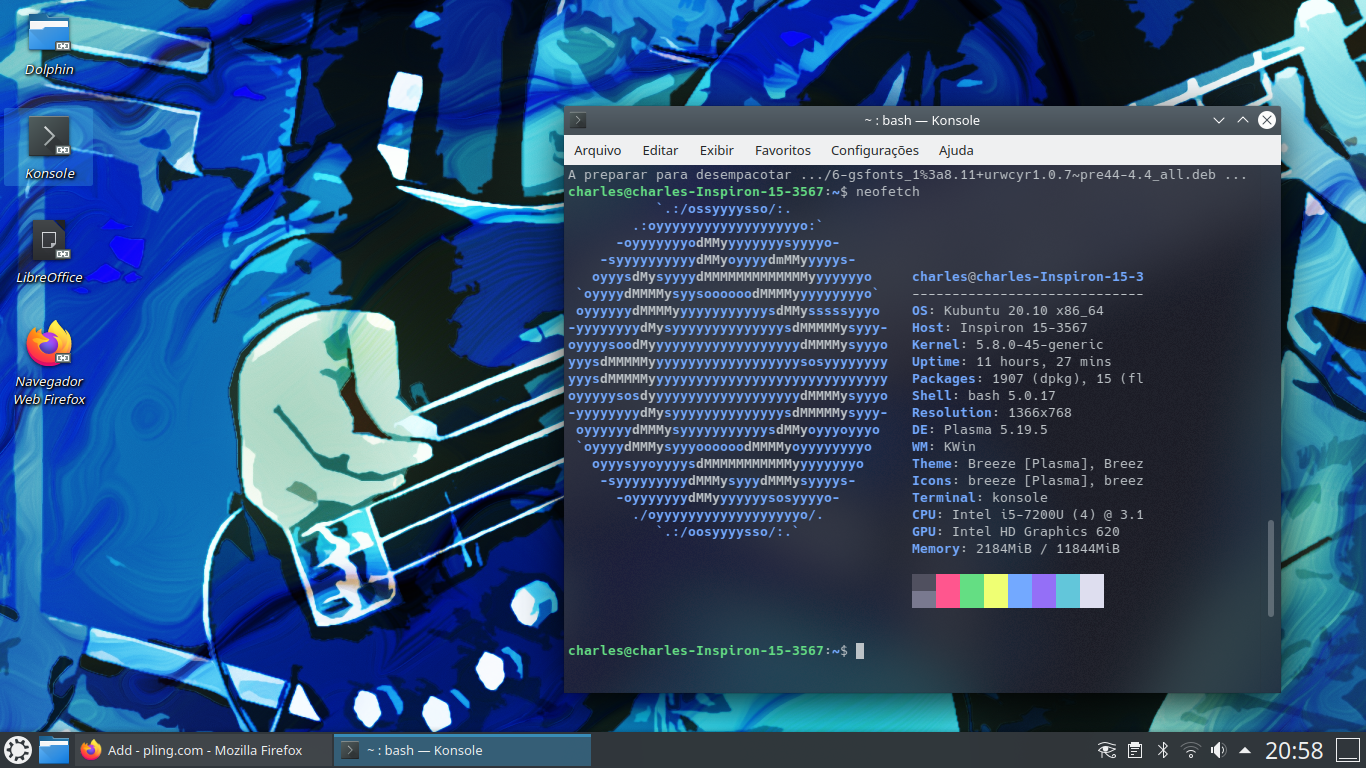Click the typed 'neofetch' command text
1366x768 pixels.
[888, 192]
